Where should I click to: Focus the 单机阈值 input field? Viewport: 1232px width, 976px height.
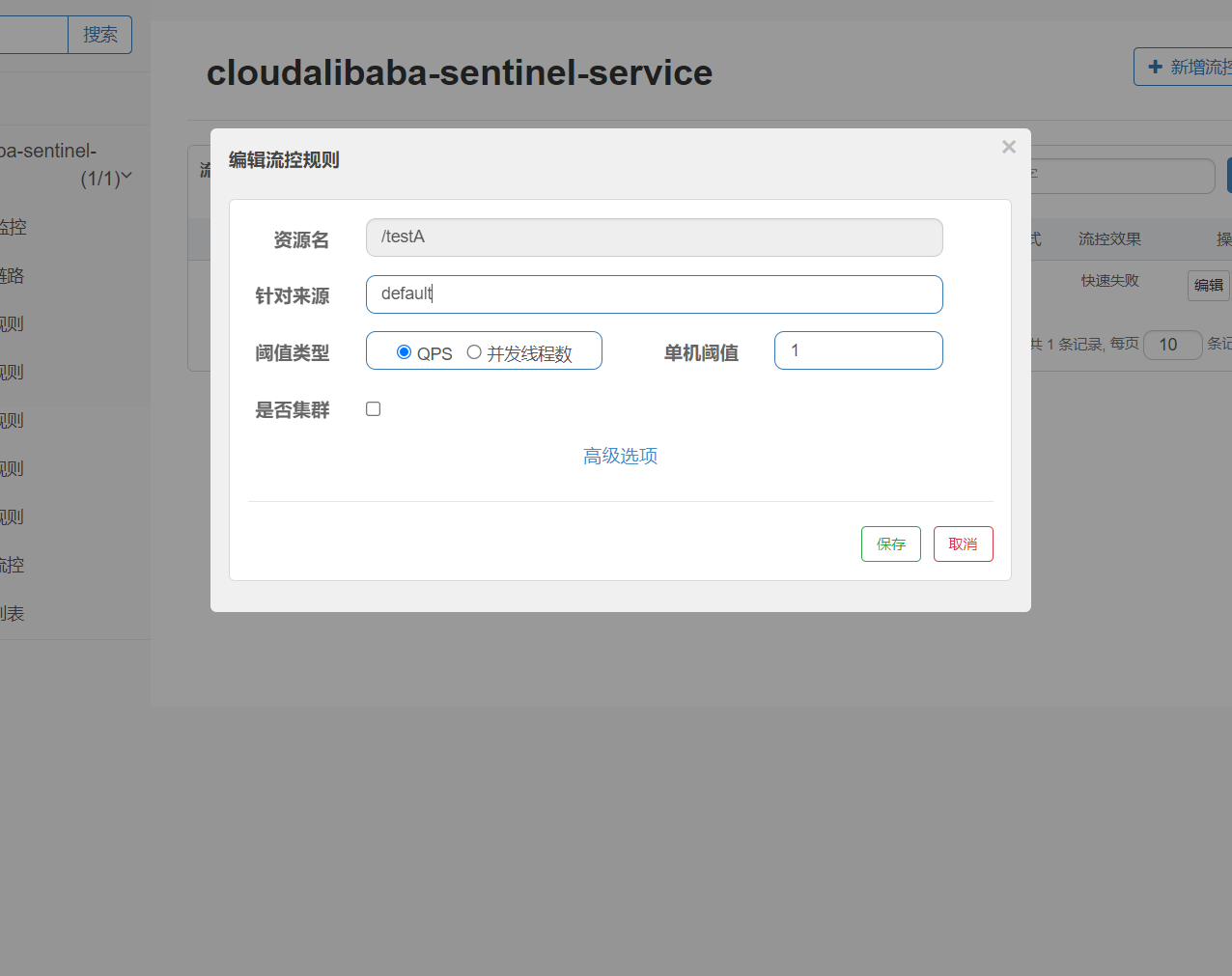point(858,350)
